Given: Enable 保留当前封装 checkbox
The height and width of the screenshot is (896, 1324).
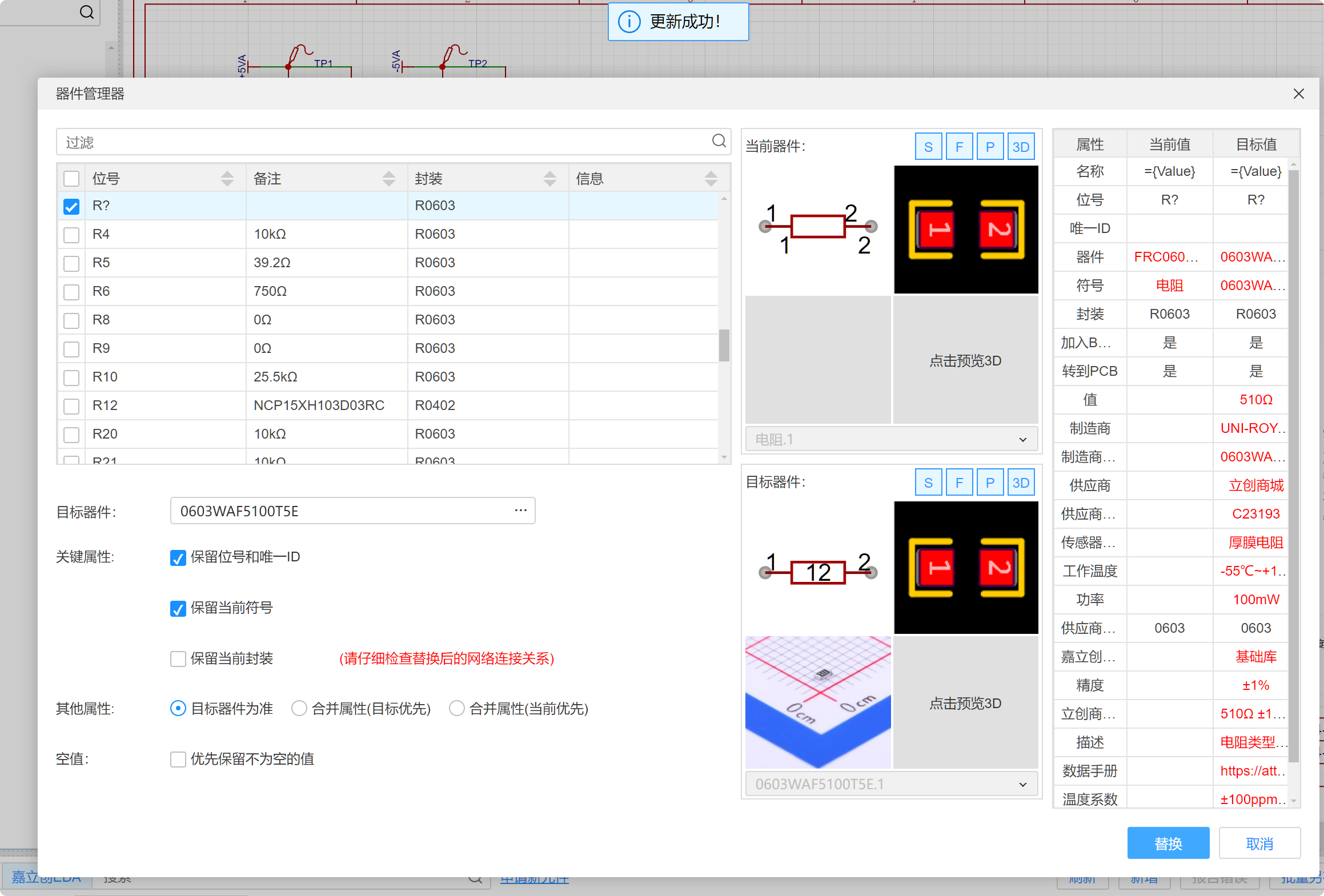Looking at the screenshot, I should point(178,659).
